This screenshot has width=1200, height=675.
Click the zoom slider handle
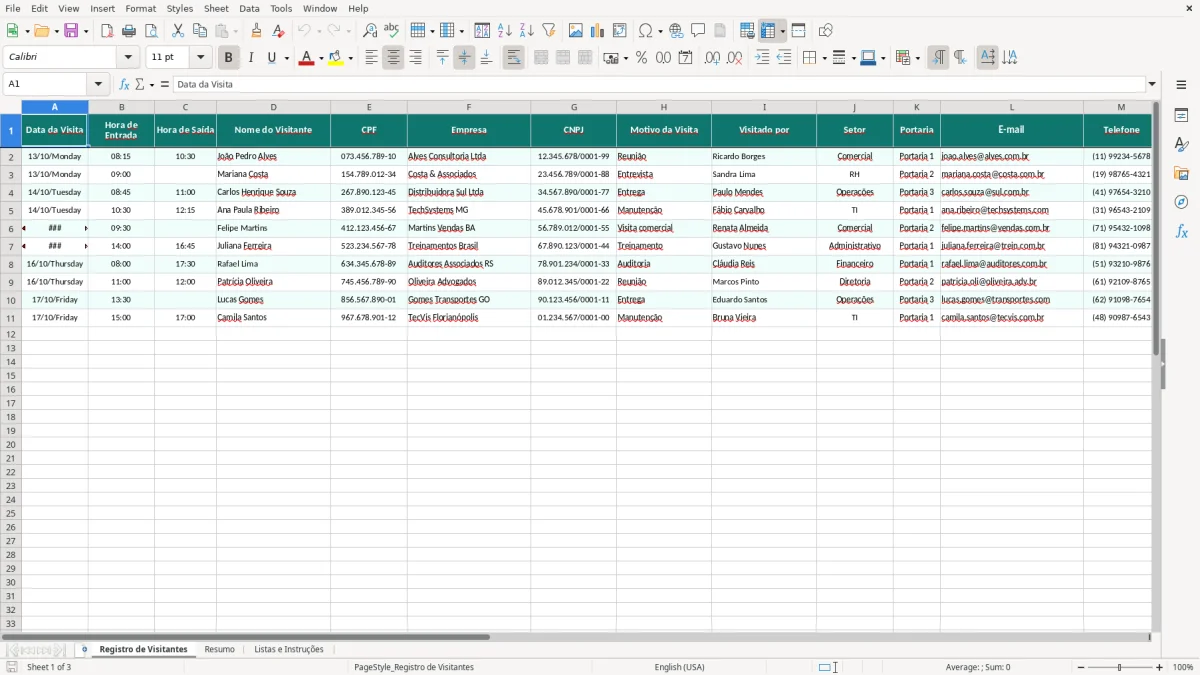coord(1120,667)
